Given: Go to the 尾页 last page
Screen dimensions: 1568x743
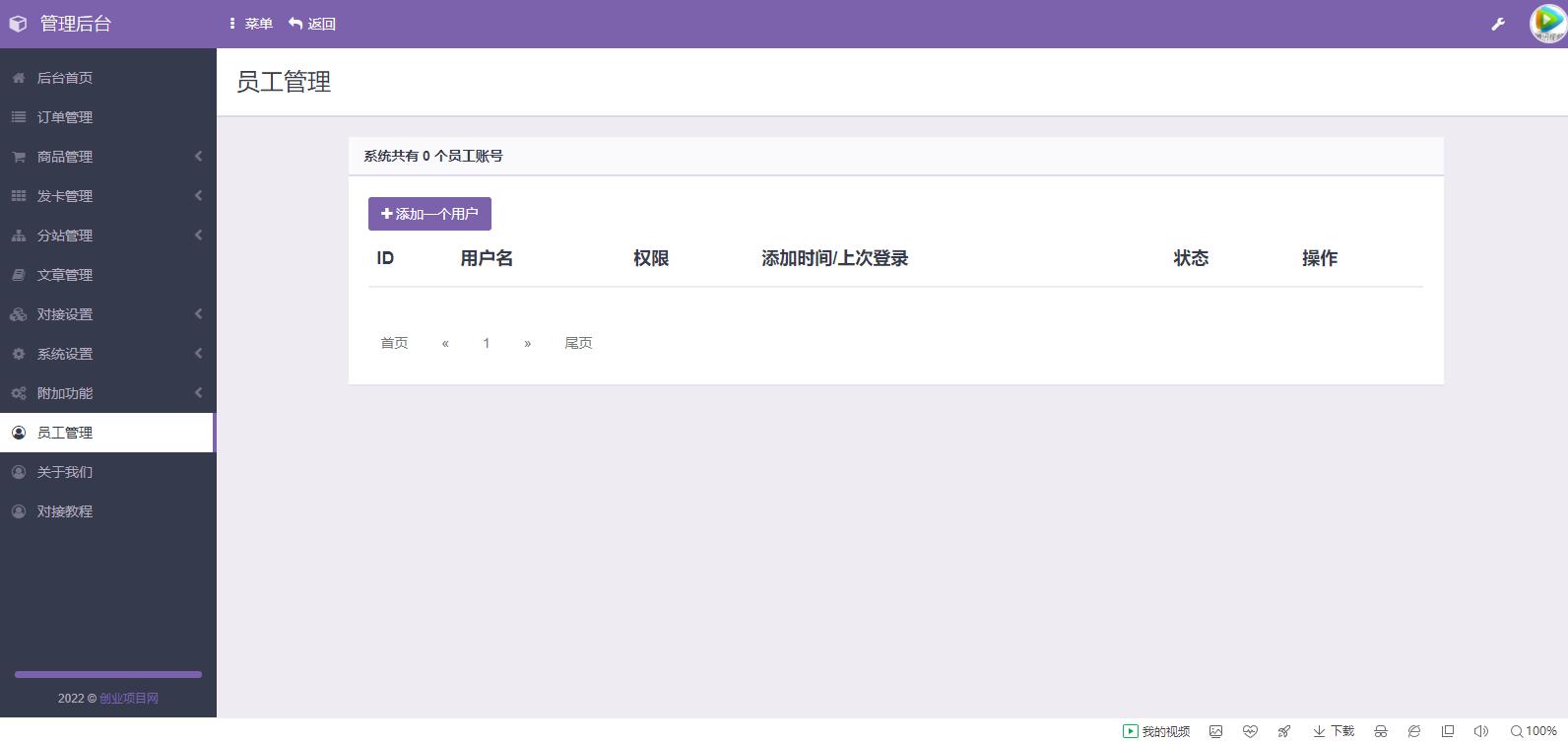Looking at the screenshot, I should [x=578, y=343].
